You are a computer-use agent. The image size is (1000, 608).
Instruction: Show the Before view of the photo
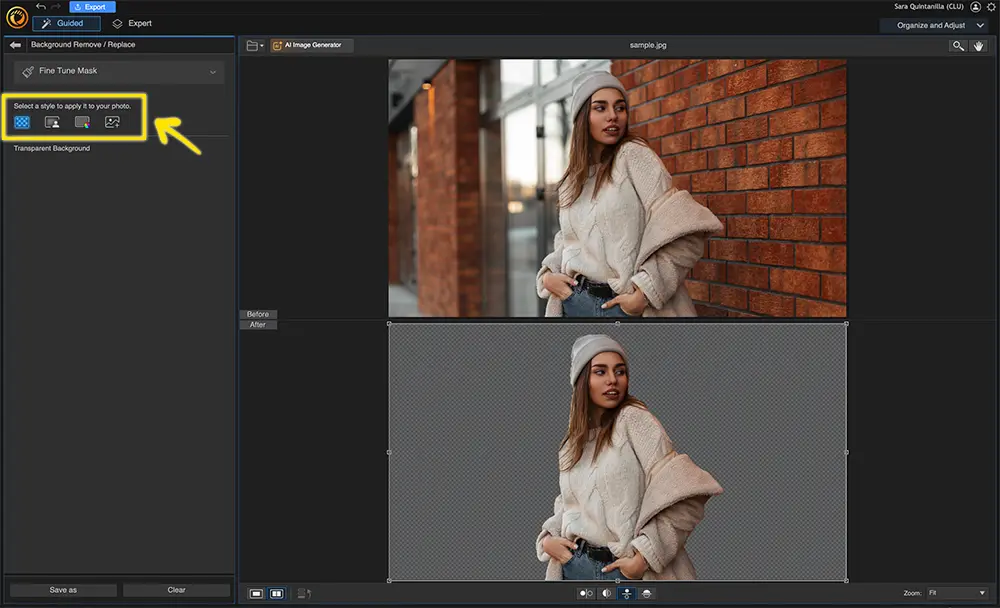(257, 313)
